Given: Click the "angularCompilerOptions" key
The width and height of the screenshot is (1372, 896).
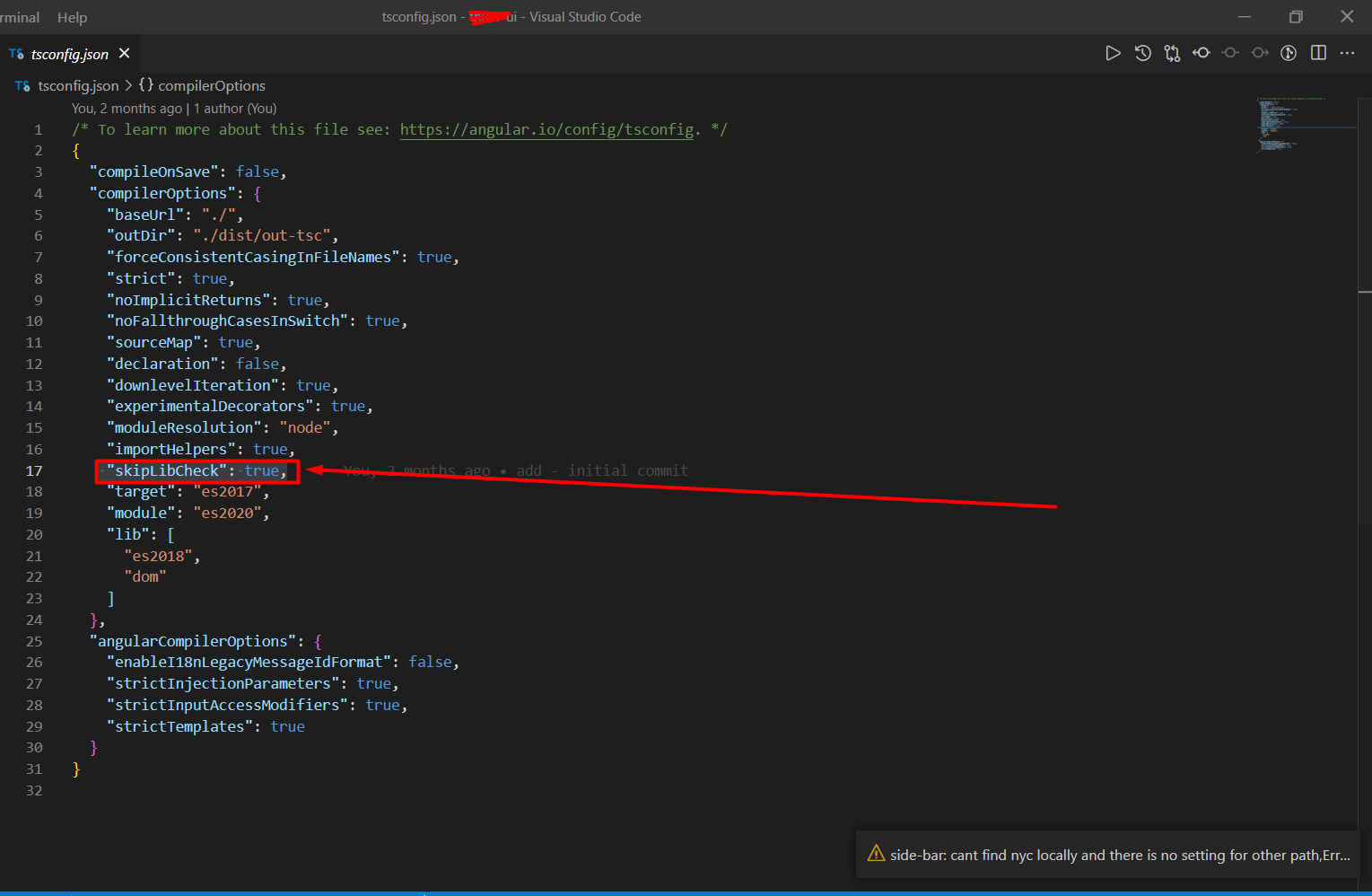Looking at the screenshot, I should 192,641.
